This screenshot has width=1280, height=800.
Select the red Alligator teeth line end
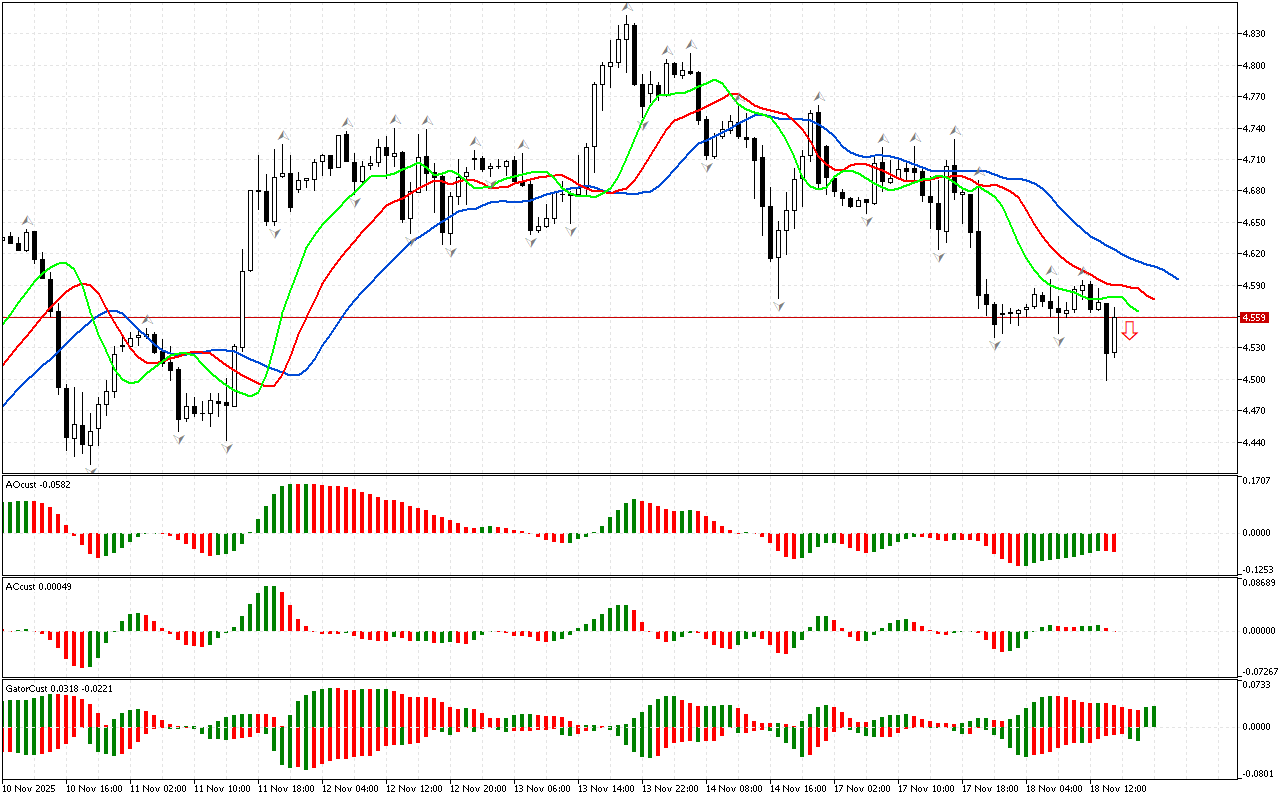coord(1152,298)
